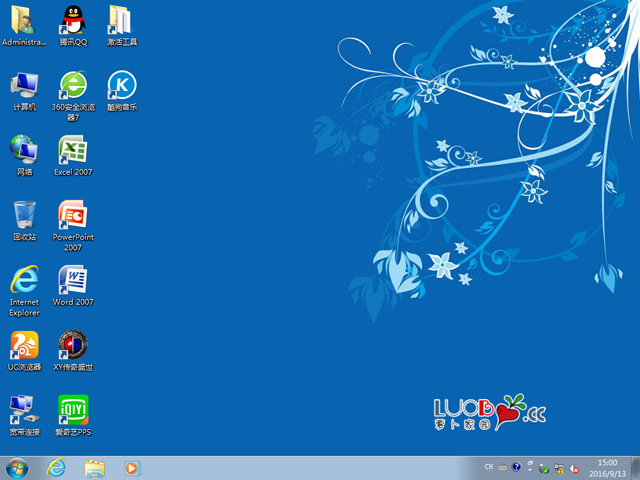Select the 计算机 (Computer) desktop icon

click(x=24, y=91)
